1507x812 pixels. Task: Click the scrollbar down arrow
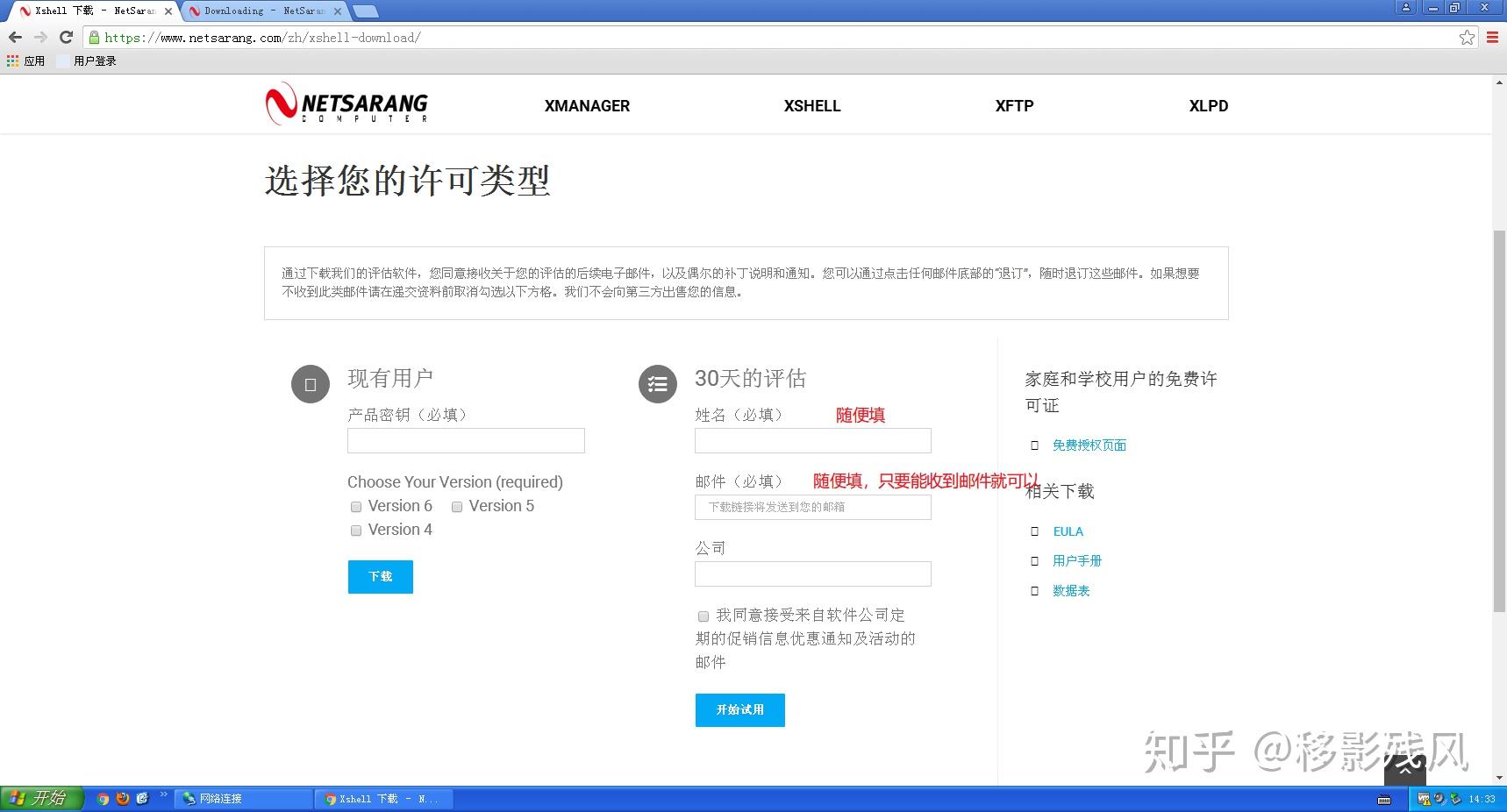coord(1499,778)
